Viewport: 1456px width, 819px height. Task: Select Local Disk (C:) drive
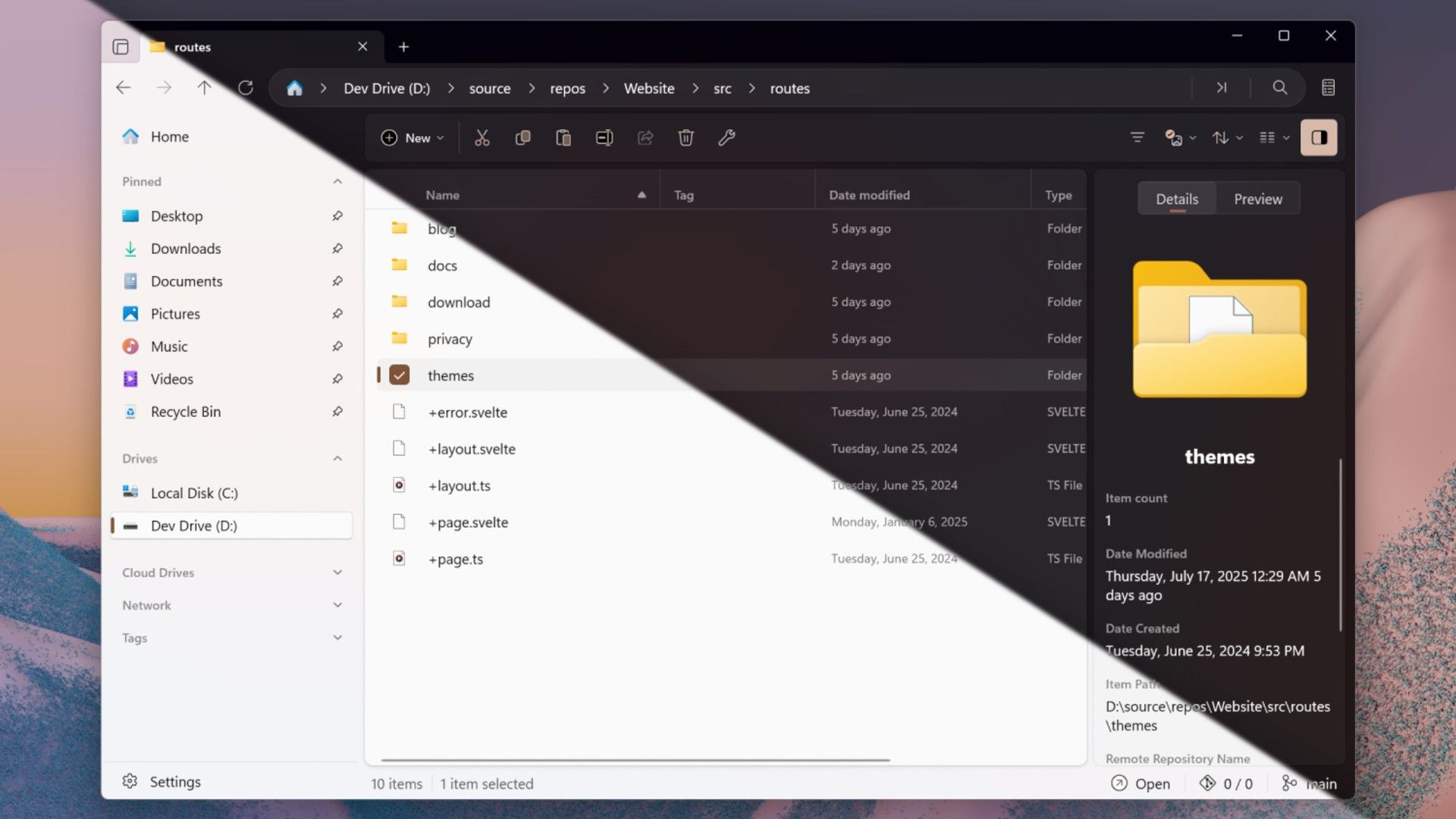pyautogui.click(x=231, y=493)
